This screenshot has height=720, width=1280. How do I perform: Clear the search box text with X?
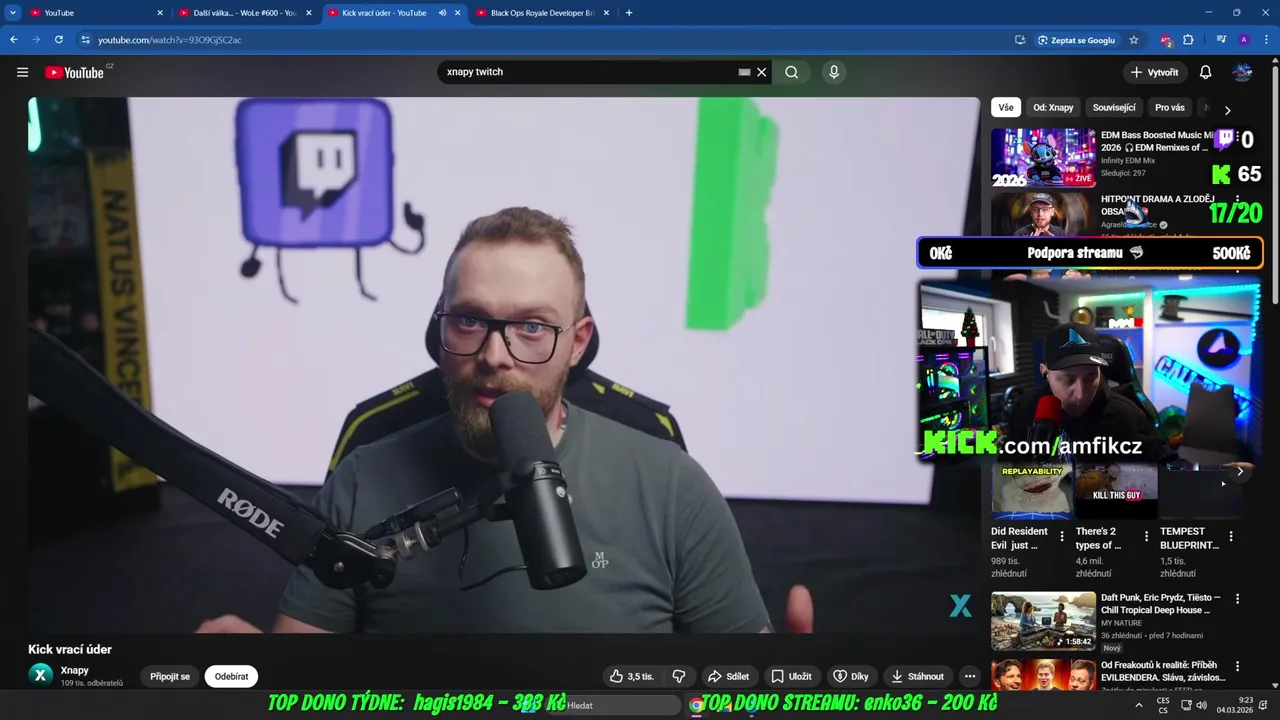[761, 72]
